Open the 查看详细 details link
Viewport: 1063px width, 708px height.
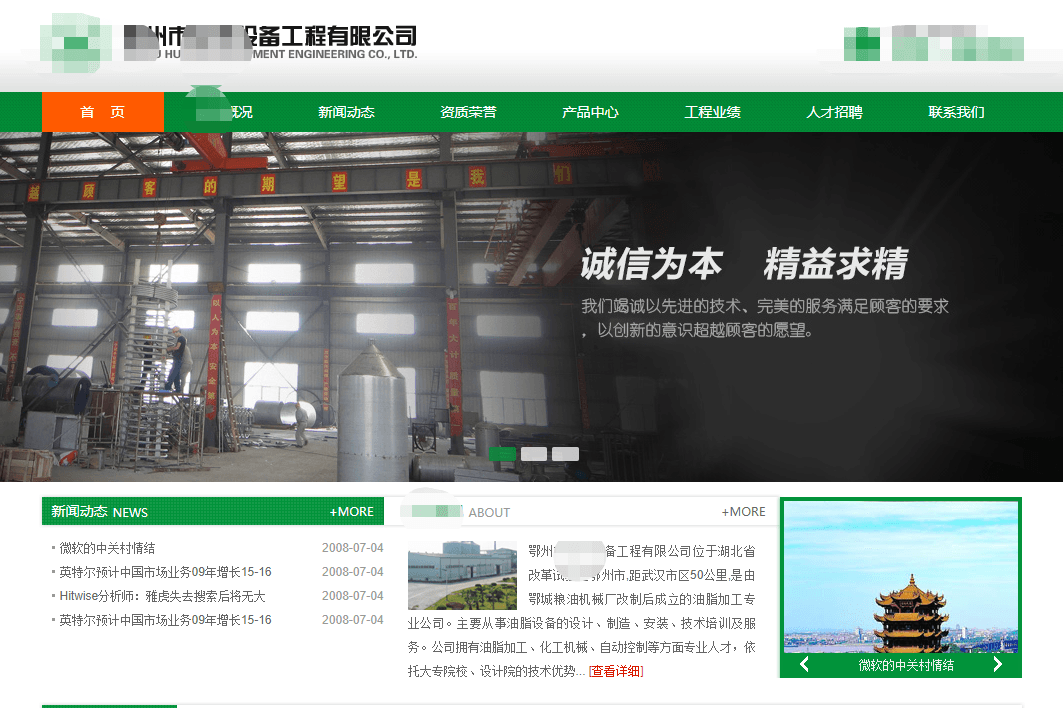coord(616,672)
